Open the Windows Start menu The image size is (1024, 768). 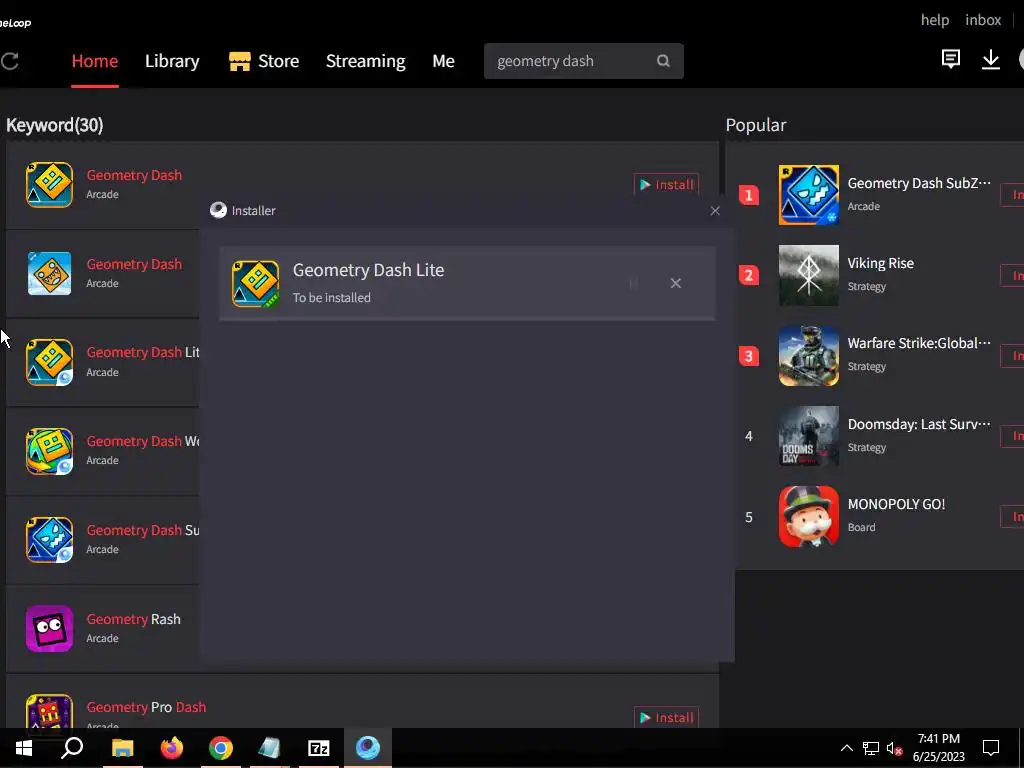(24, 748)
